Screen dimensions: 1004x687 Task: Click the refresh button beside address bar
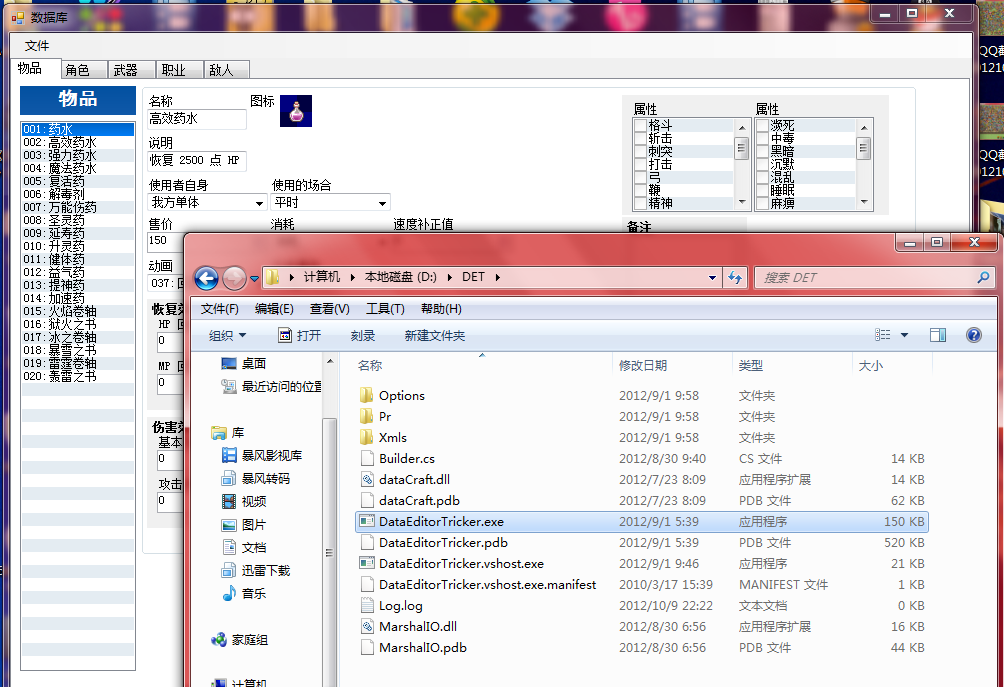click(735, 277)
